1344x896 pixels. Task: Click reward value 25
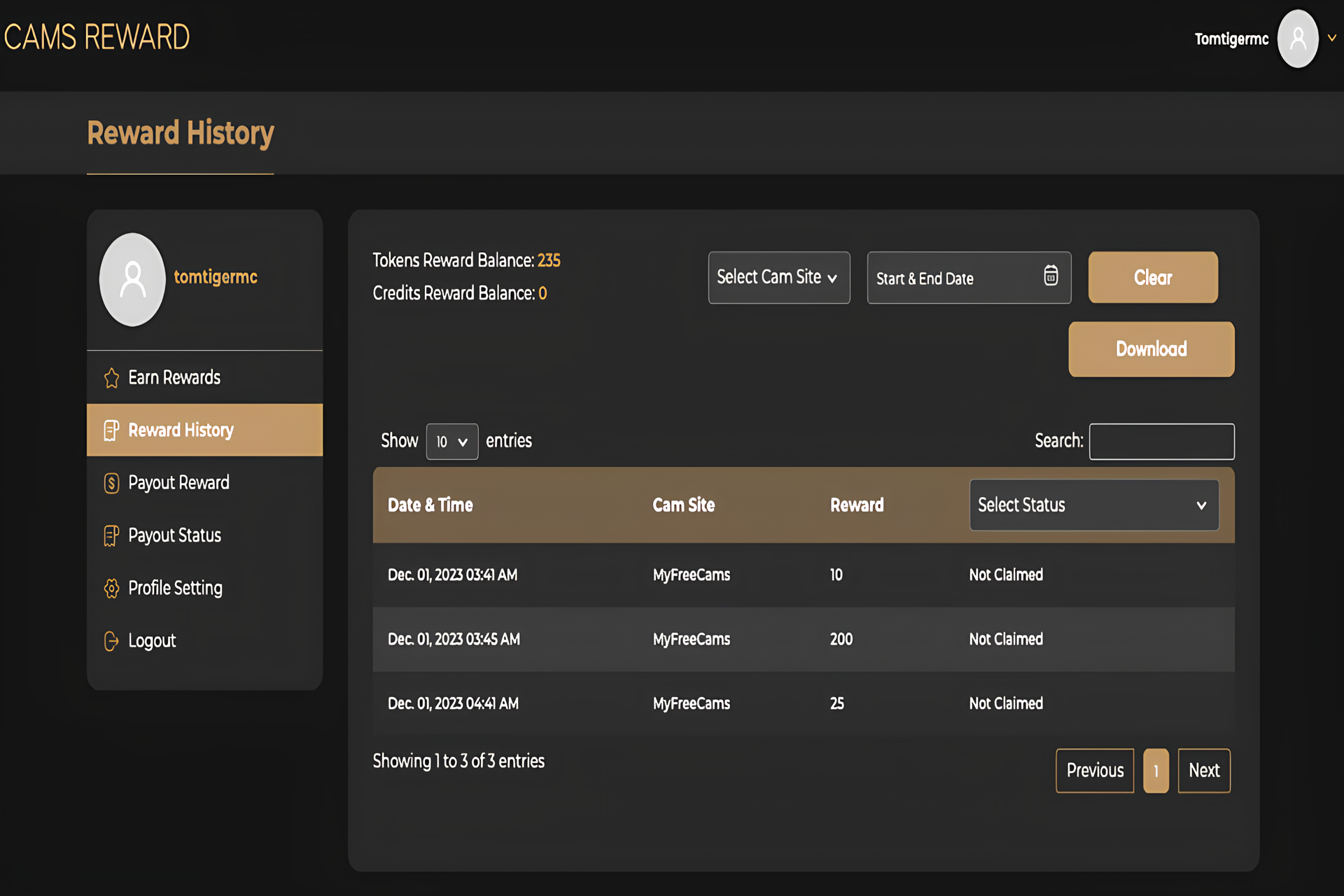tap(837, 703)
